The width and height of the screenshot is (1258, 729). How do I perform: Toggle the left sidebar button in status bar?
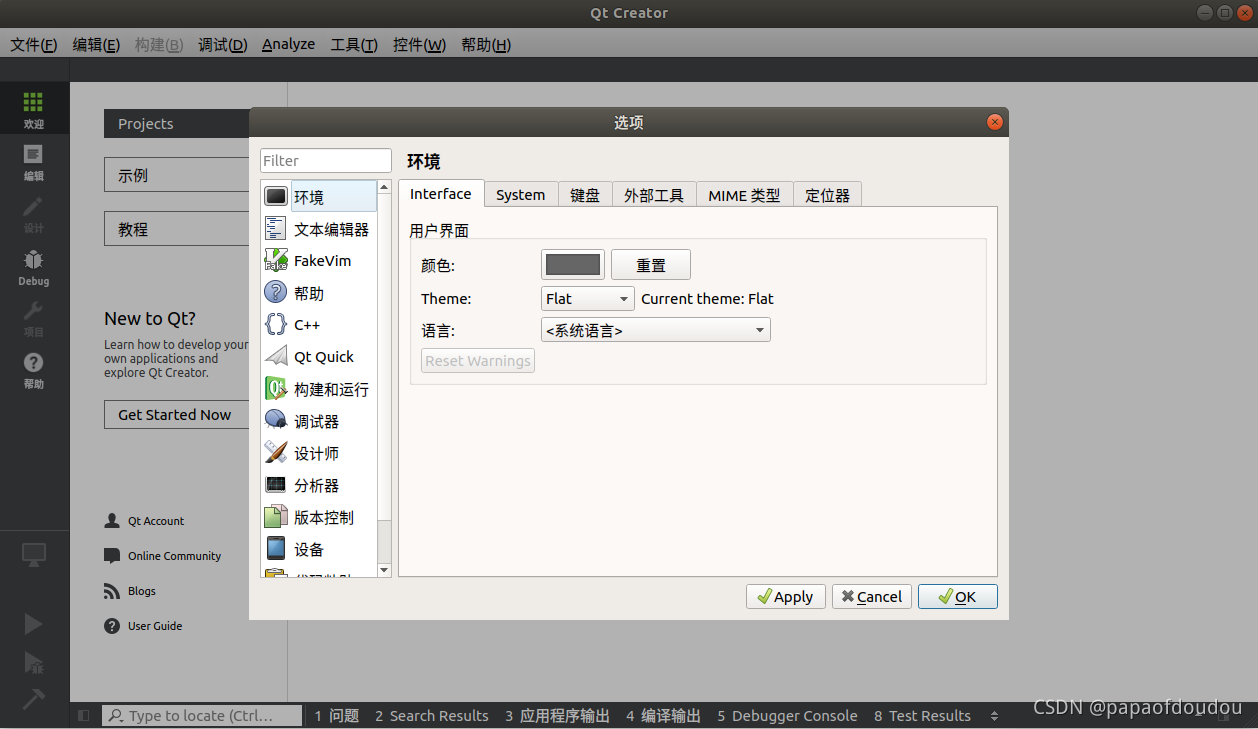click(83, 716)
